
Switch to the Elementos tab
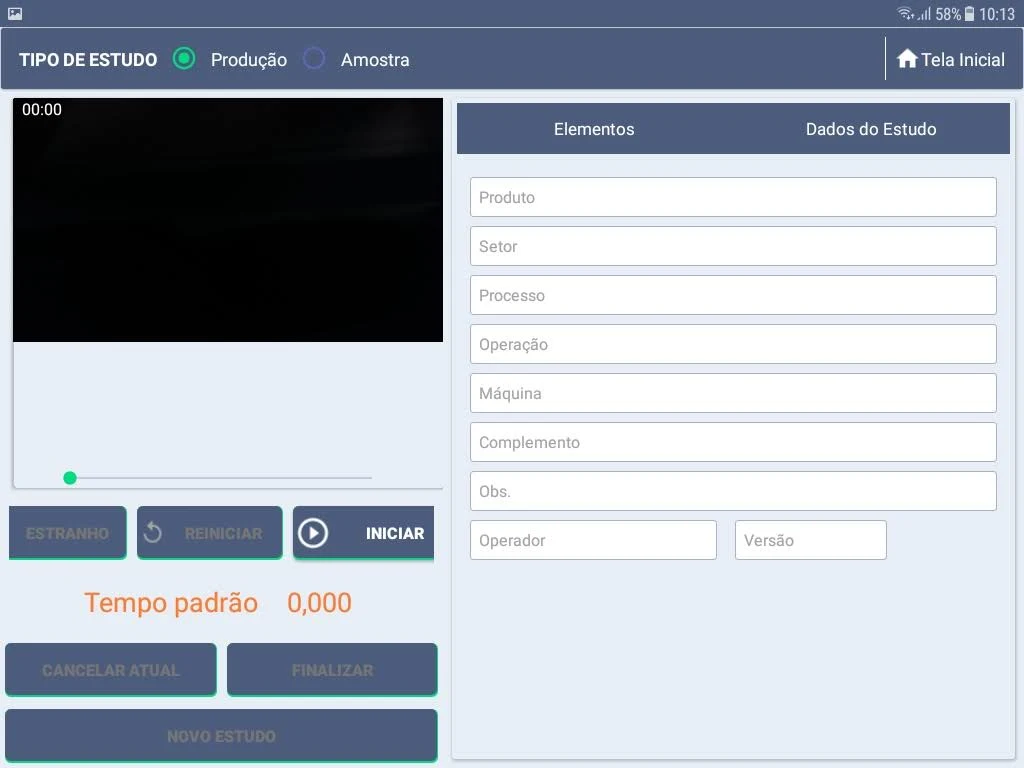coord(594,129)
